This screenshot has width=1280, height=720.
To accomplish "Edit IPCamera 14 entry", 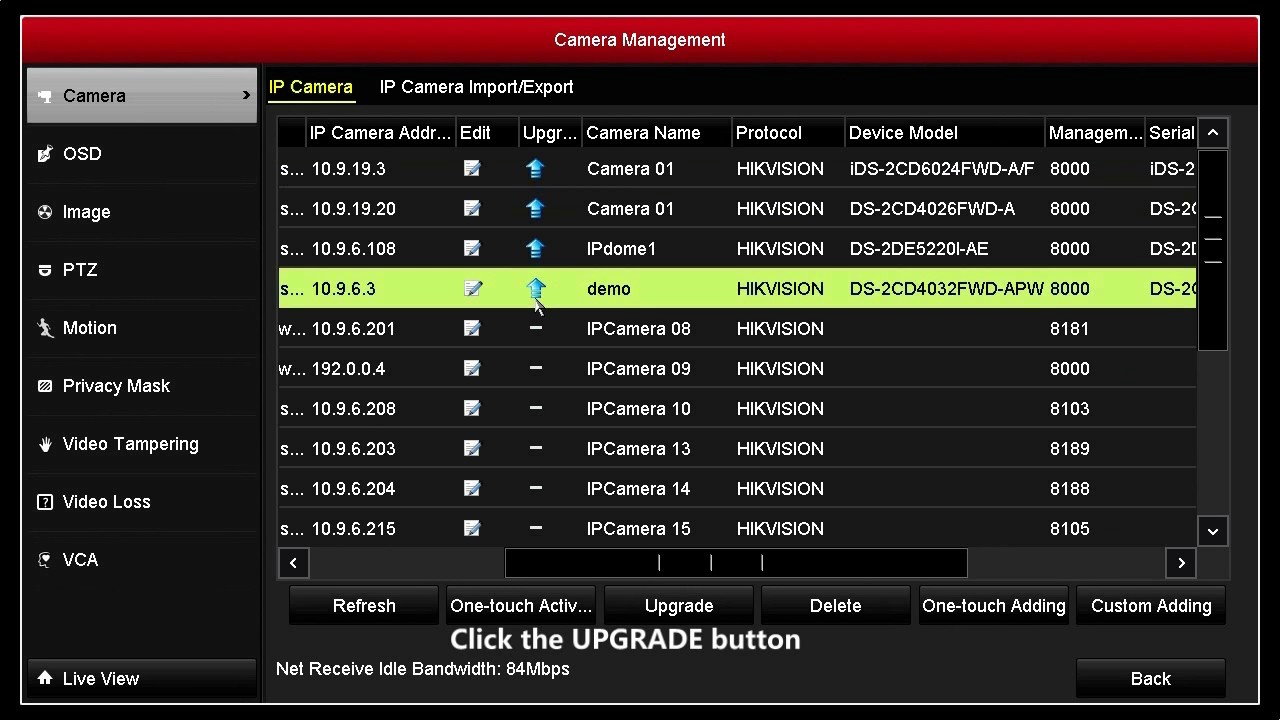I will pyautogui.click(x=472, y=489).
